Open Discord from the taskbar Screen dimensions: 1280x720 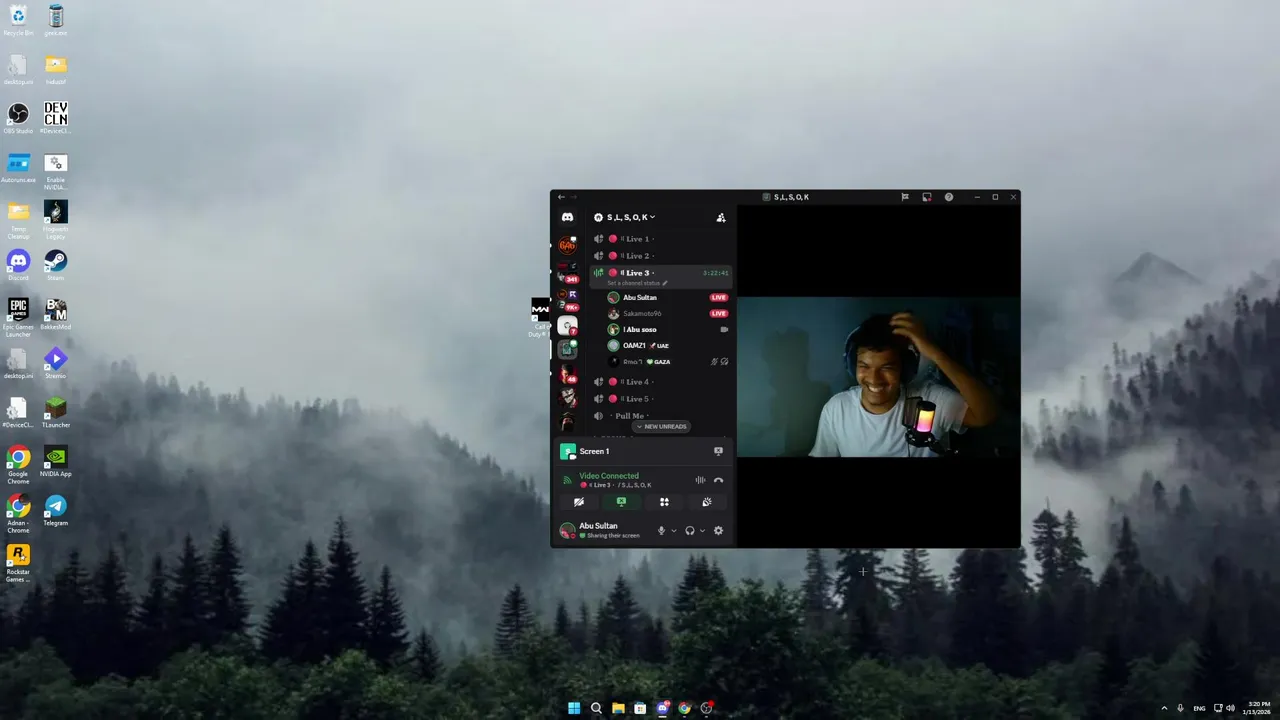coord(662,708)
